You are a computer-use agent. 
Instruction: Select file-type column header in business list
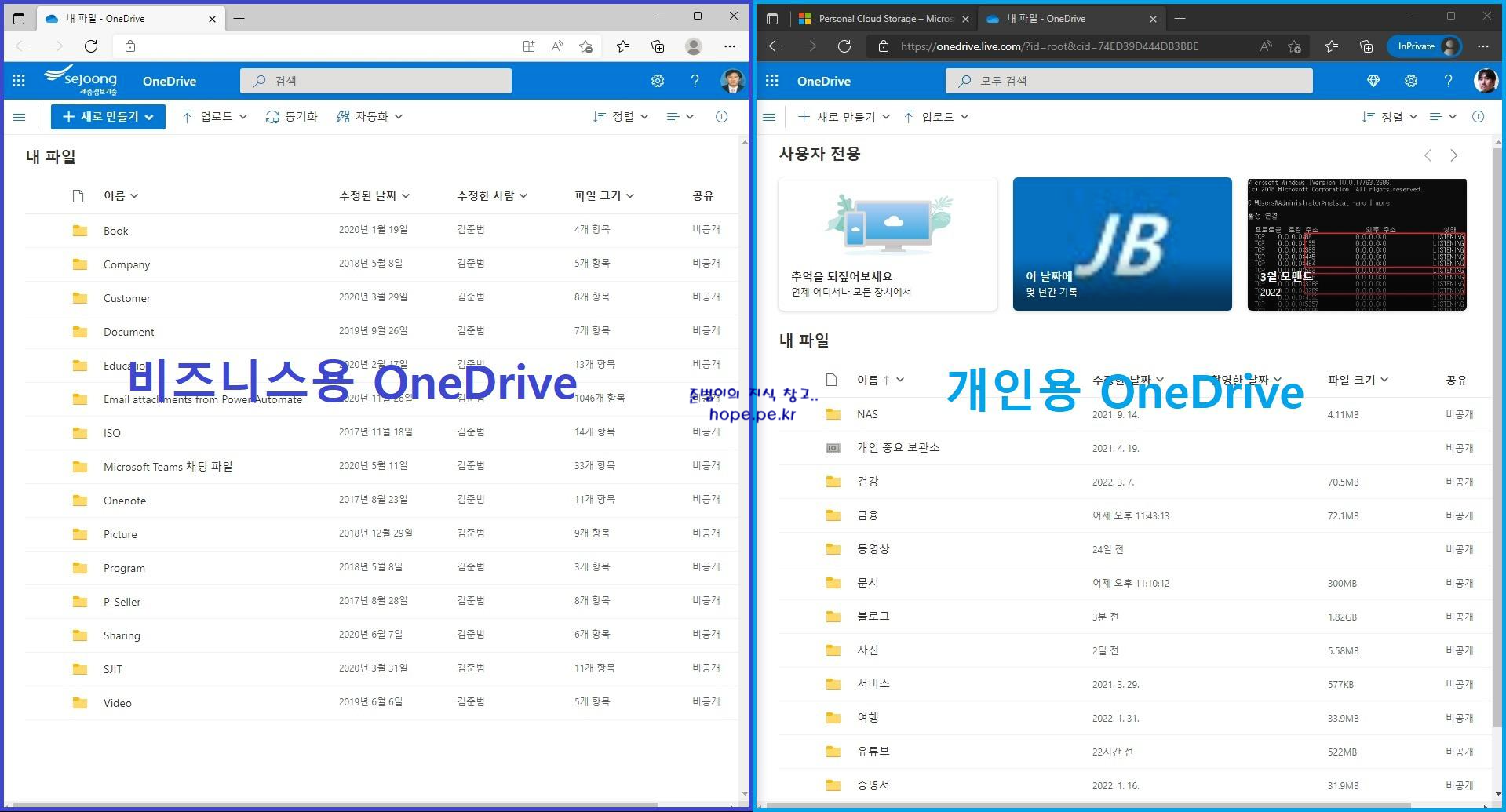pyautogui.click(x=78, y=196)
